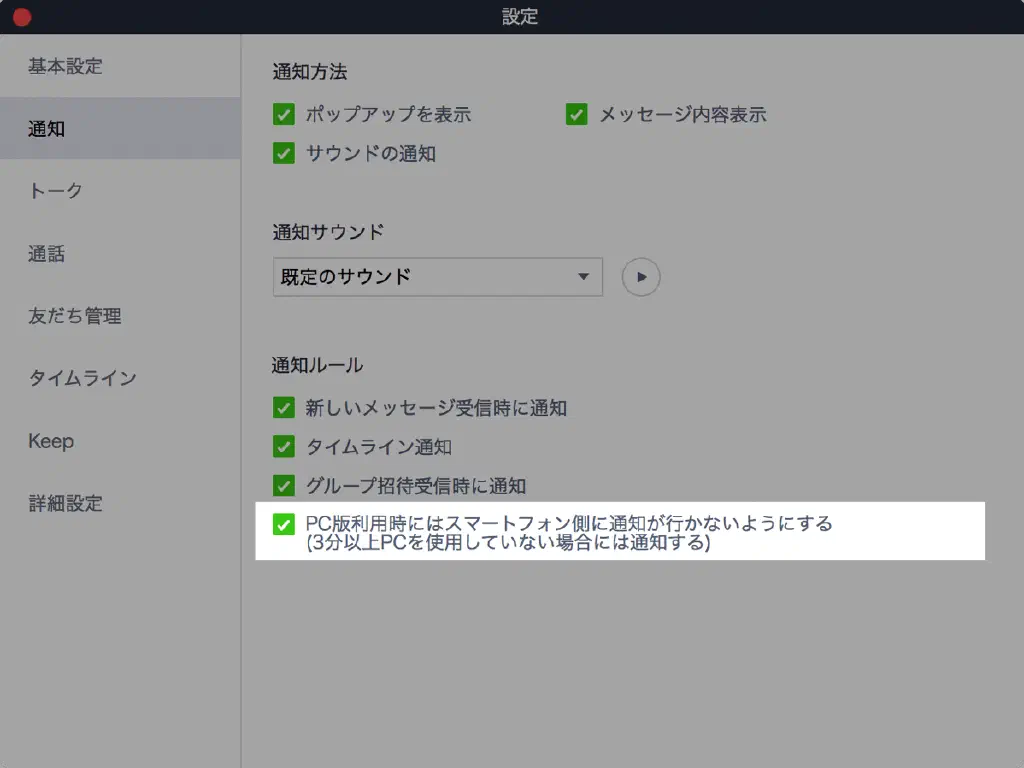
Task: Uncheck PC版利用時 smartphone notification checkbox
Action: tap(284, 524)
